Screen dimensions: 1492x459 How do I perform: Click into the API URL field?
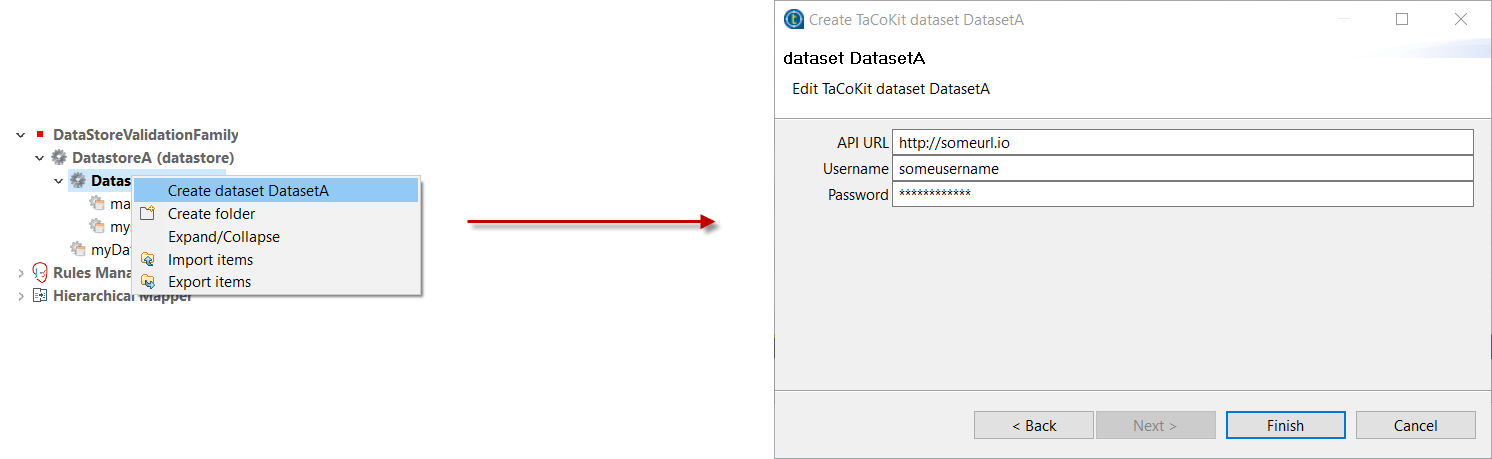pos(1182,142)
